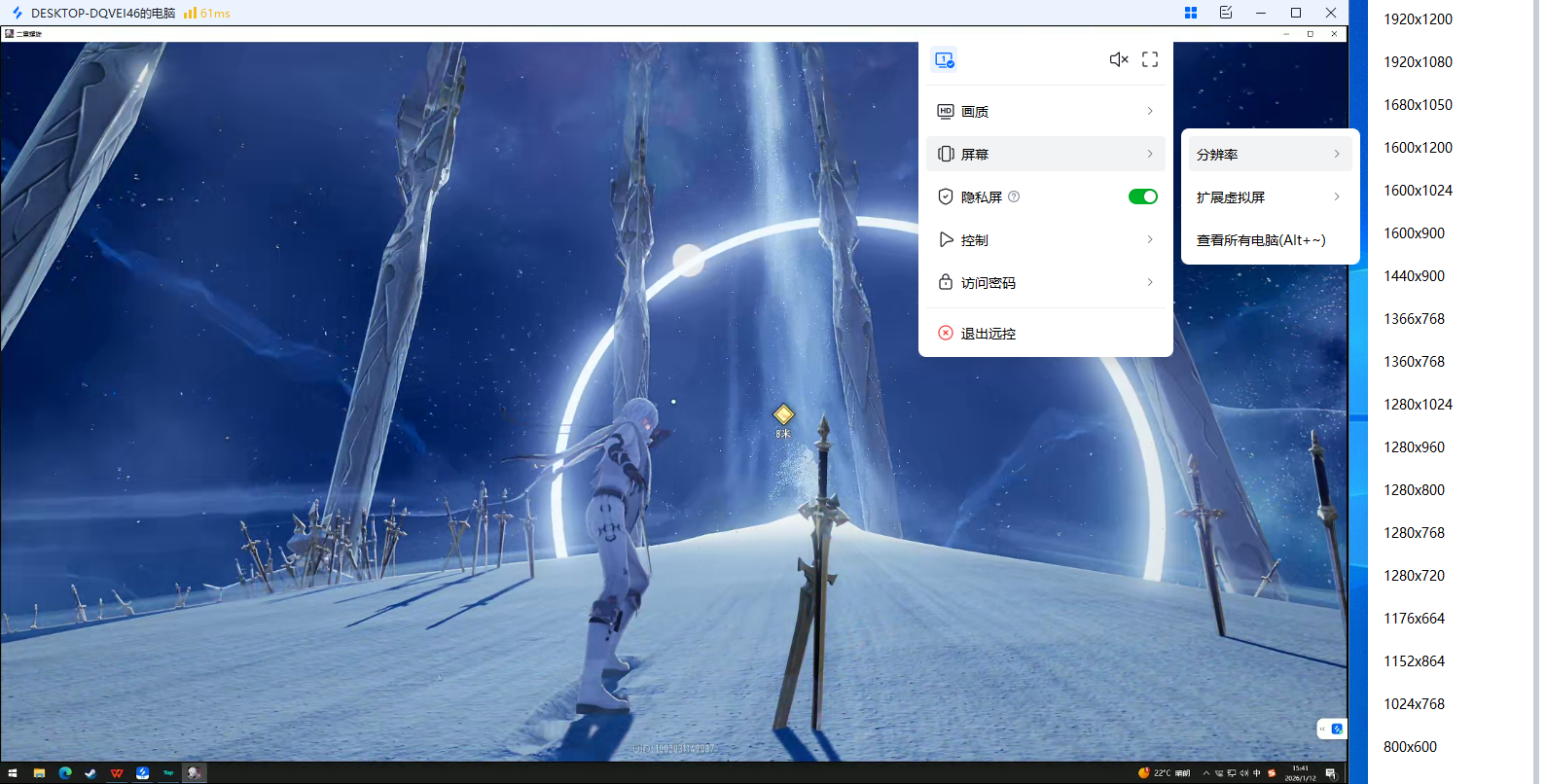This screenshot has height=784, width=1546.
Task: Click the help icon beside 隐私屏
Action: (x=1014, y=196)
